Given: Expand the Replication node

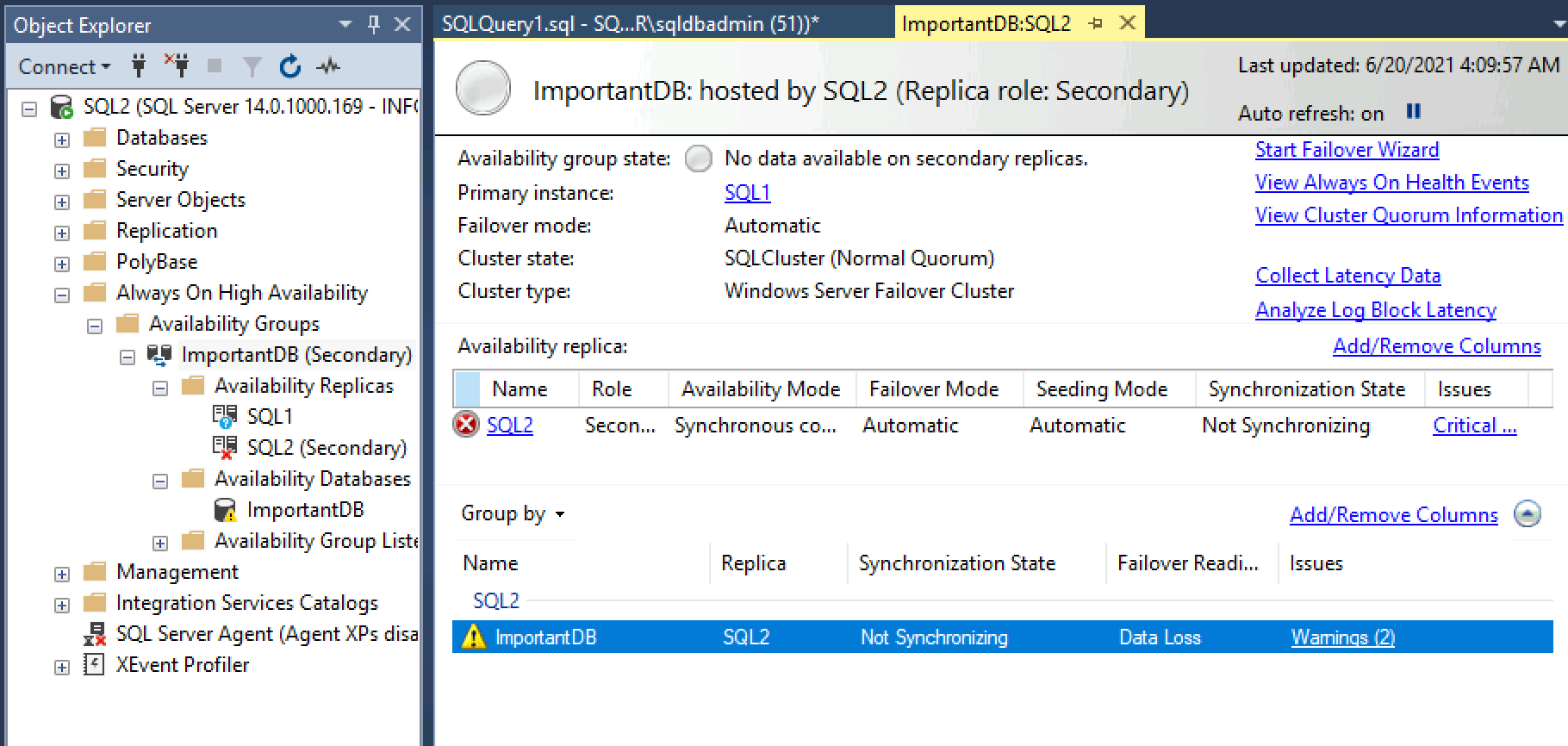Looking at the screenshot, I should click(62, 233).
